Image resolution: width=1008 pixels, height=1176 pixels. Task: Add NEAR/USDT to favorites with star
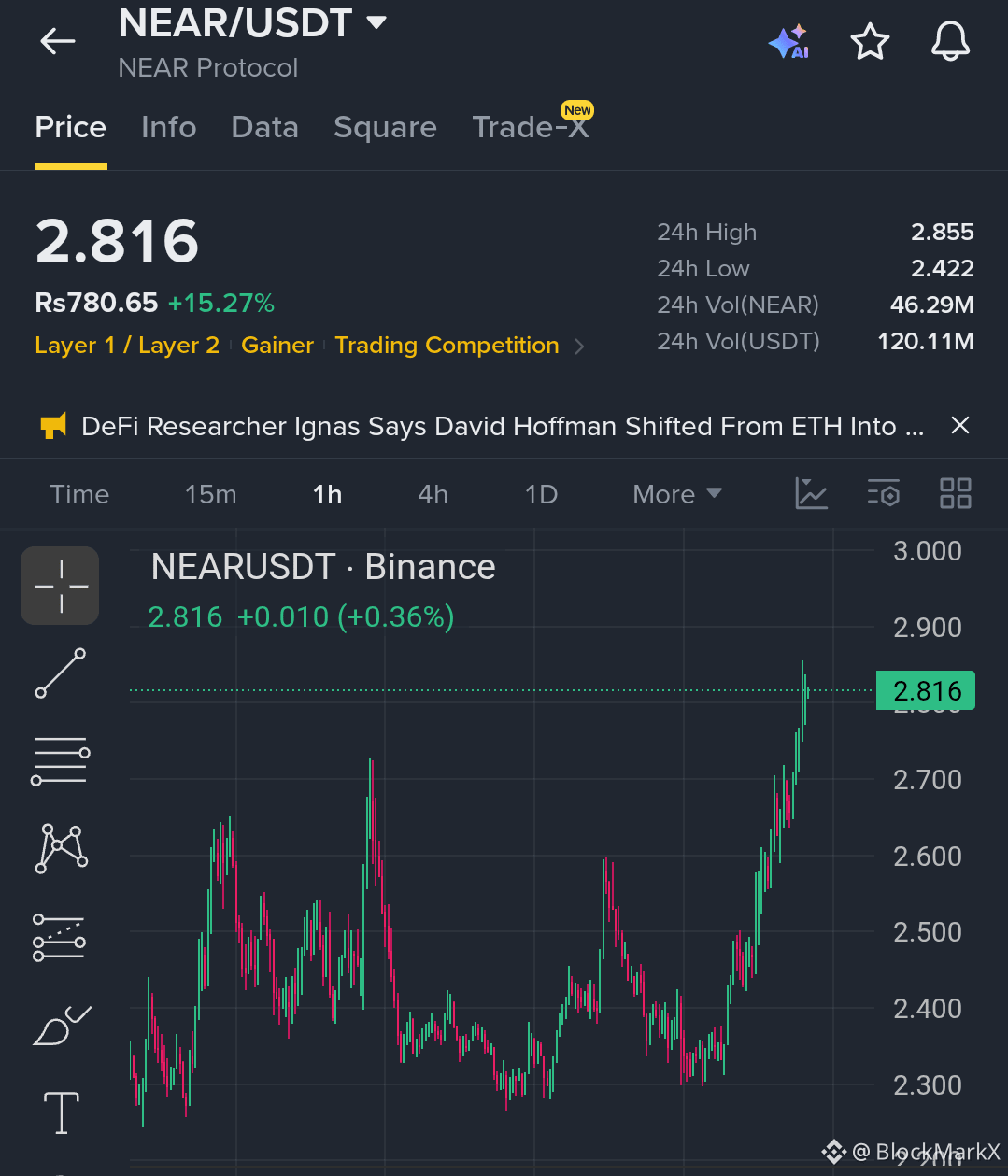(x=870, y=42)
